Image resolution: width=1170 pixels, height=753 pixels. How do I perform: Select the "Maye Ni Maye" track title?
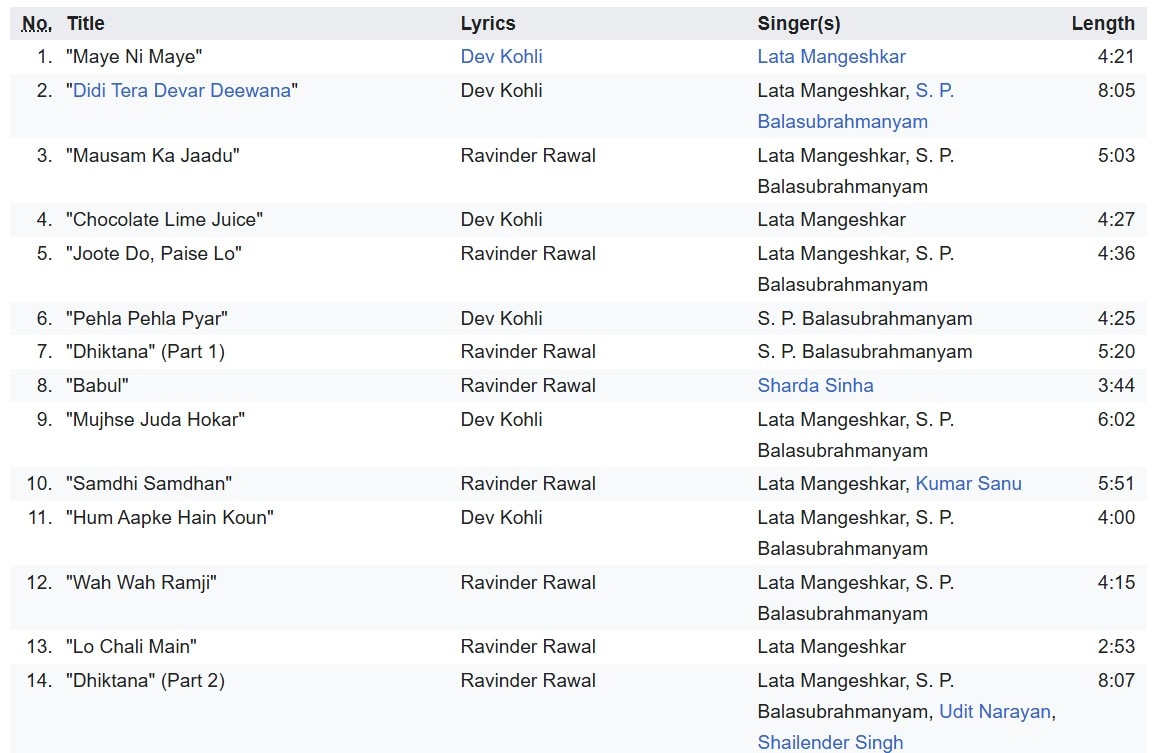[x=134, y=57]
